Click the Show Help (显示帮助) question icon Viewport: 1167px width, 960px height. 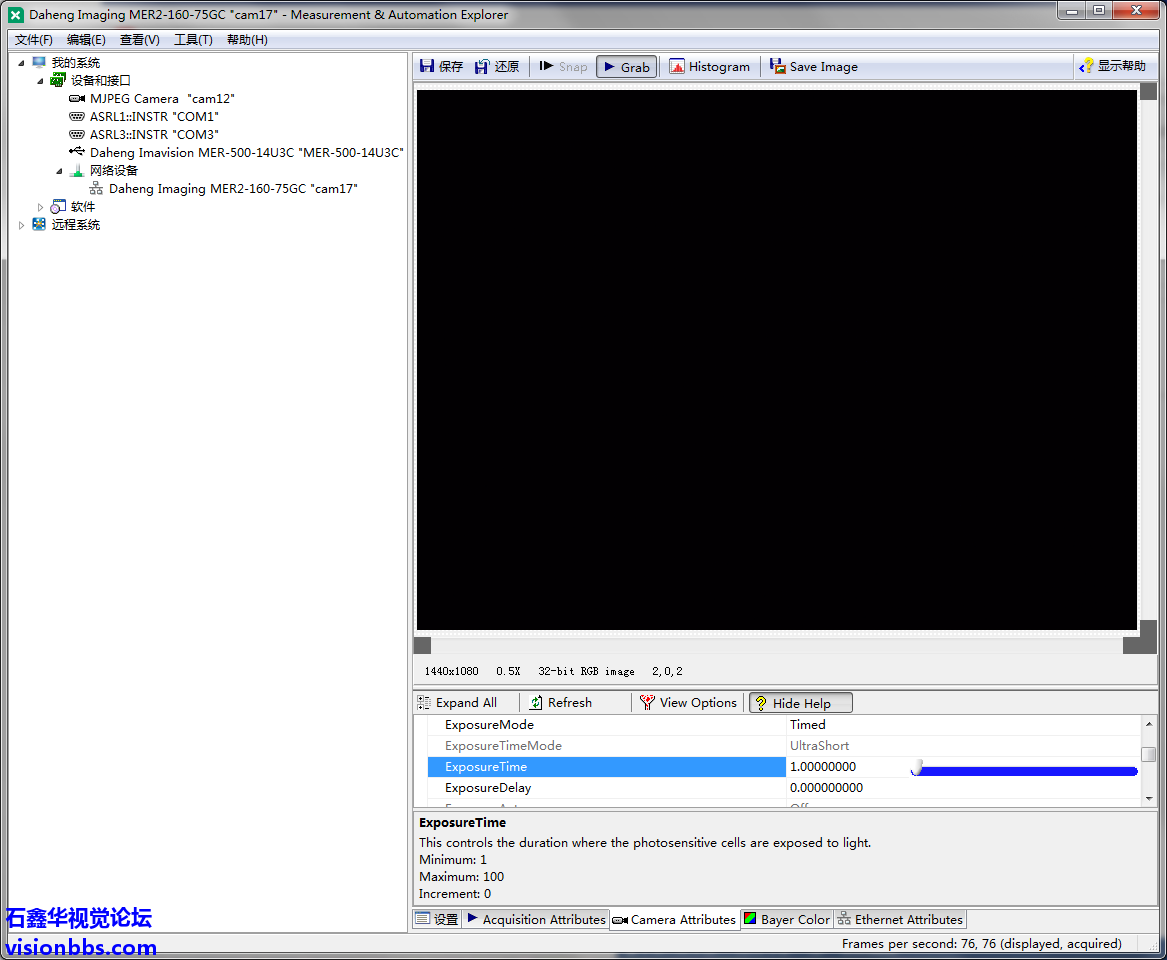coord(1087,66)
